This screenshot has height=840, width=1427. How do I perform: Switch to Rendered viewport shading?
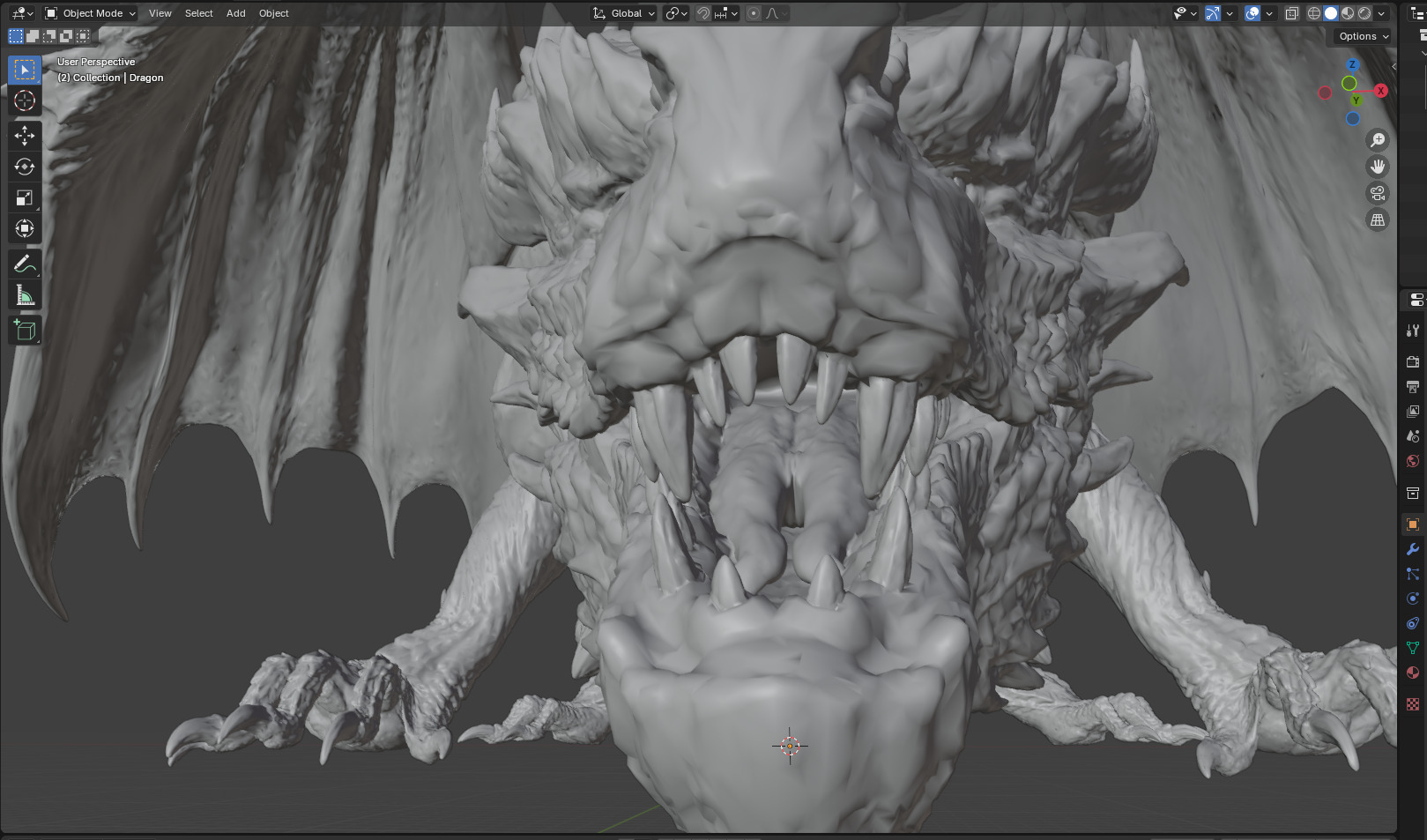pyautogui.click(x=1364, y=13)
